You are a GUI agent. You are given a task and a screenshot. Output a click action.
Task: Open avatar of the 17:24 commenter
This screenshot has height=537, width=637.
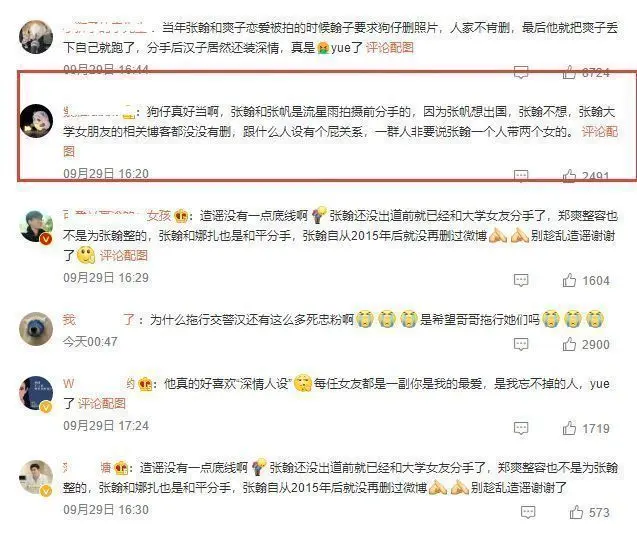click(36, 393)
